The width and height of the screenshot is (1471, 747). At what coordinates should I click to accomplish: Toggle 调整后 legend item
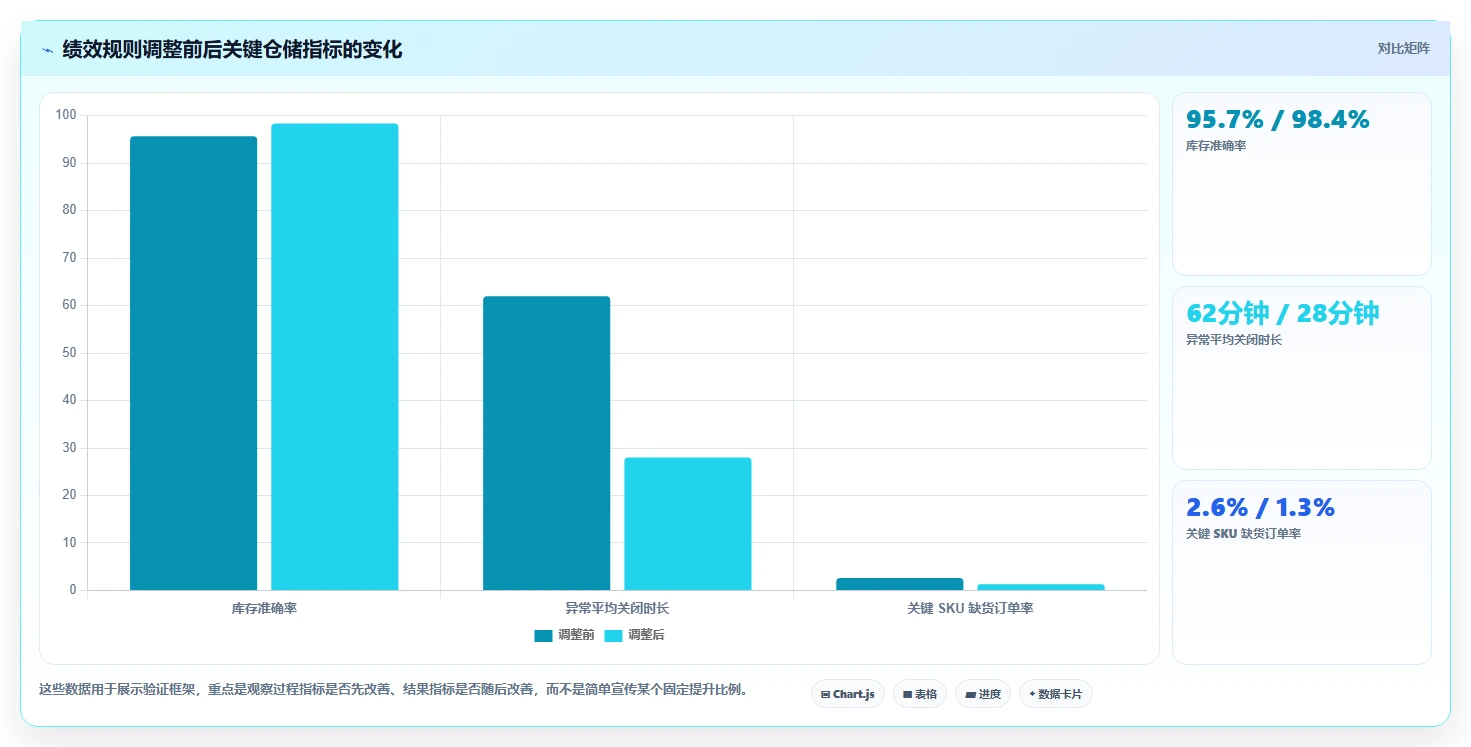click(634, 635)
